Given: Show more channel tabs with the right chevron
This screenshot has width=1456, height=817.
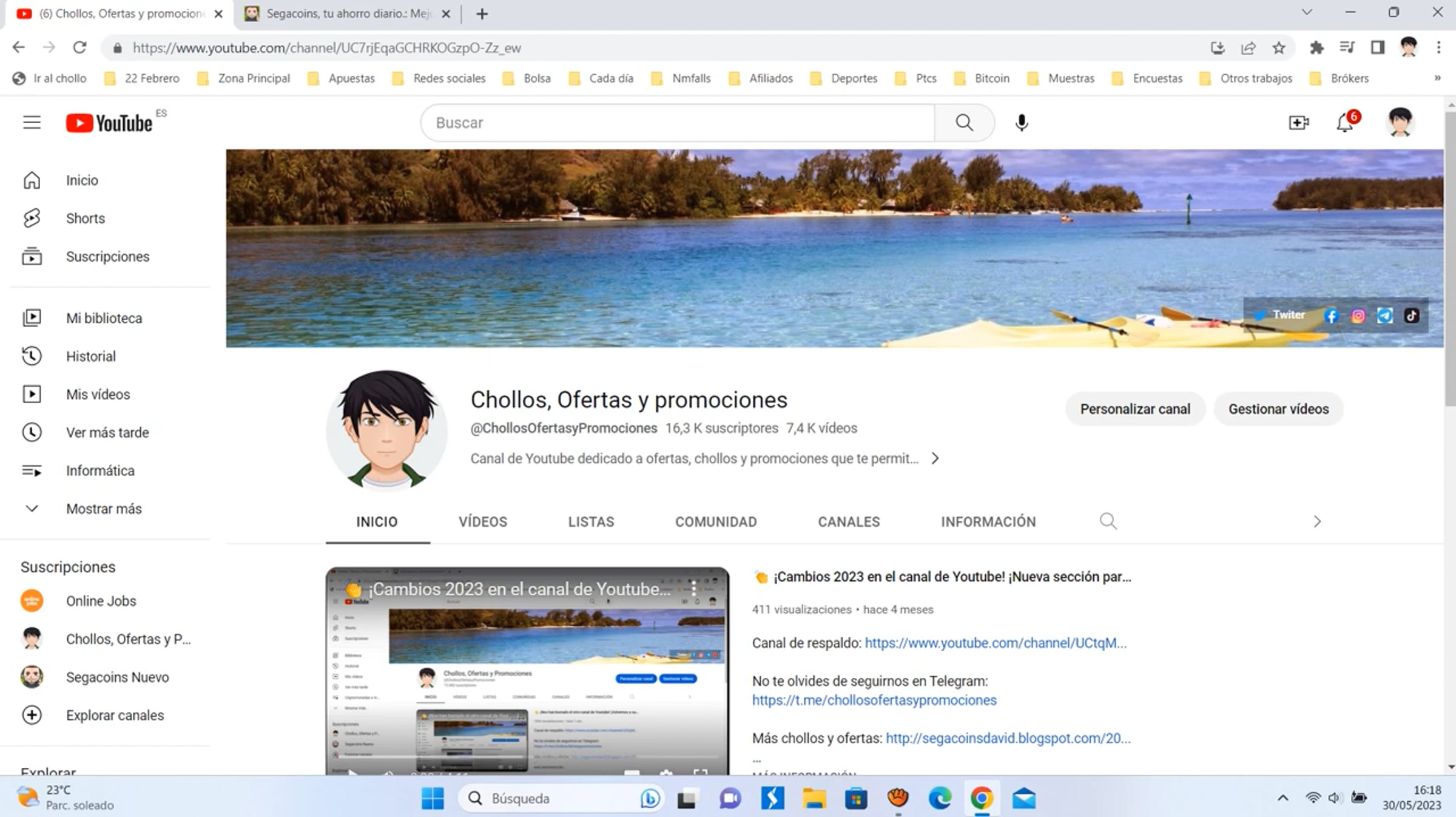Looking at the screenshot, I should coord(1317,521).
